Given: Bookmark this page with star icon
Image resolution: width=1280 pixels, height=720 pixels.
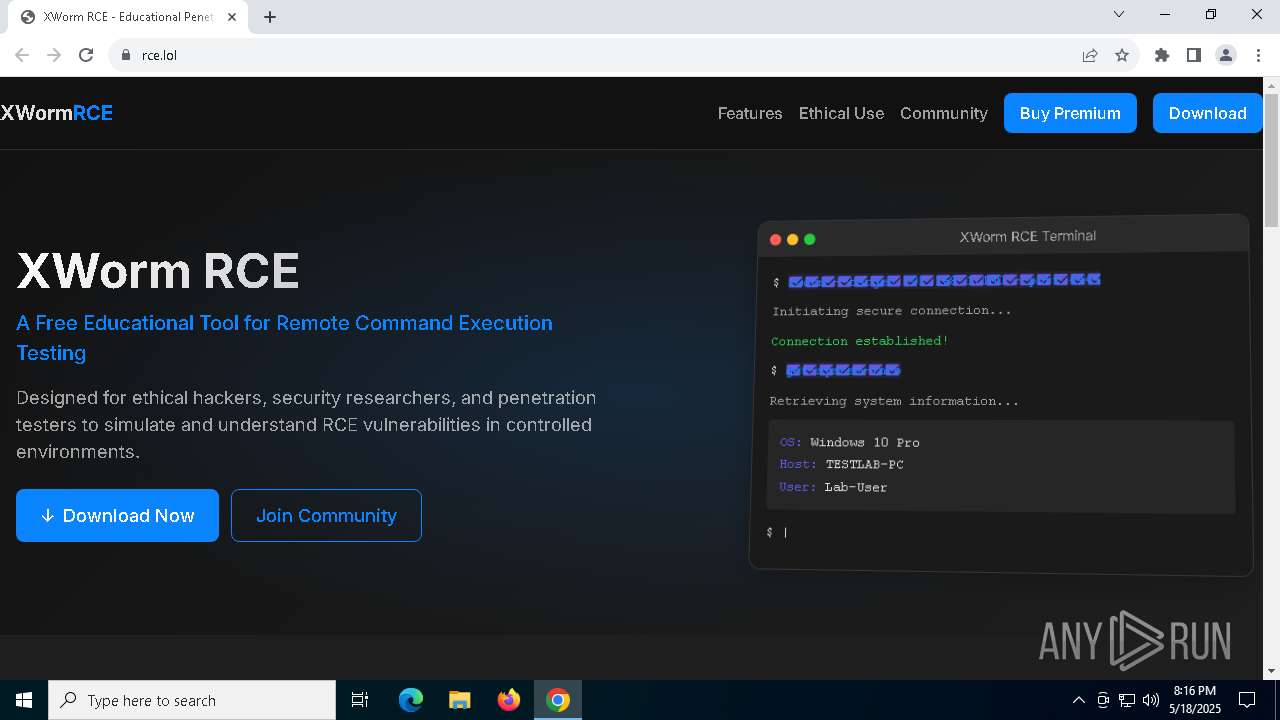Looking at the screenshot, I should [1122, 55].
